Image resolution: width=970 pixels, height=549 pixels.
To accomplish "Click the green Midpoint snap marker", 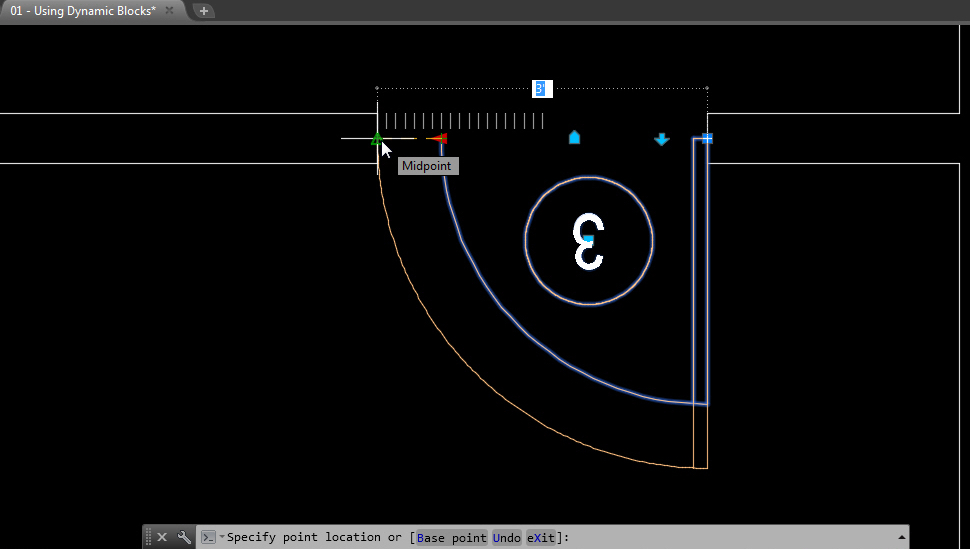I will click(377, 139).
